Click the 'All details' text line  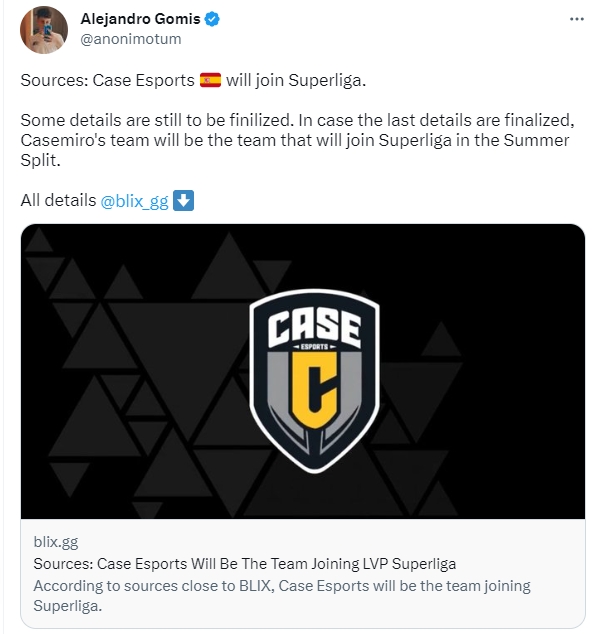(x=107, y=201)
